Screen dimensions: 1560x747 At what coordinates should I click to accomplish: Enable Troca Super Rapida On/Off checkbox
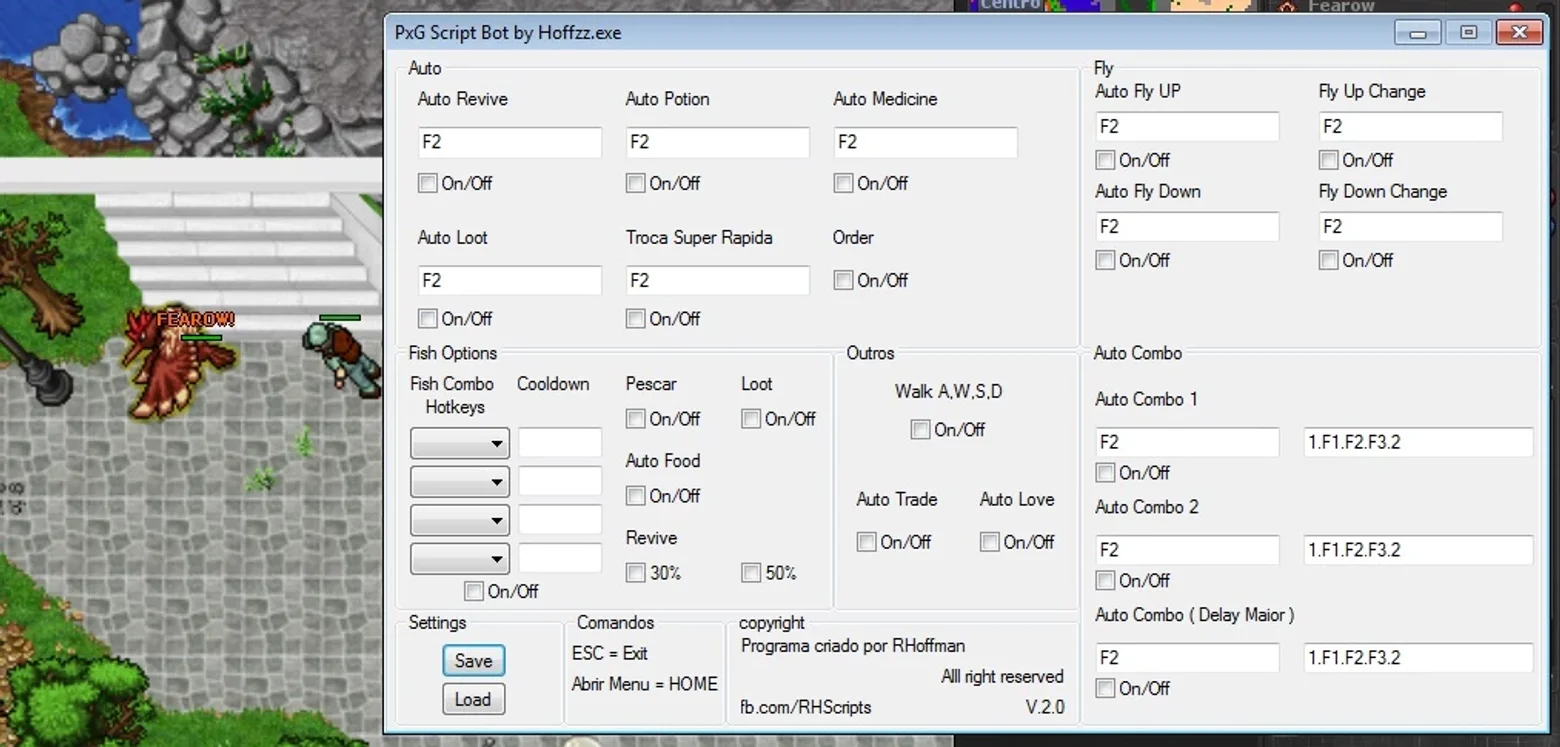pos(635,318)
